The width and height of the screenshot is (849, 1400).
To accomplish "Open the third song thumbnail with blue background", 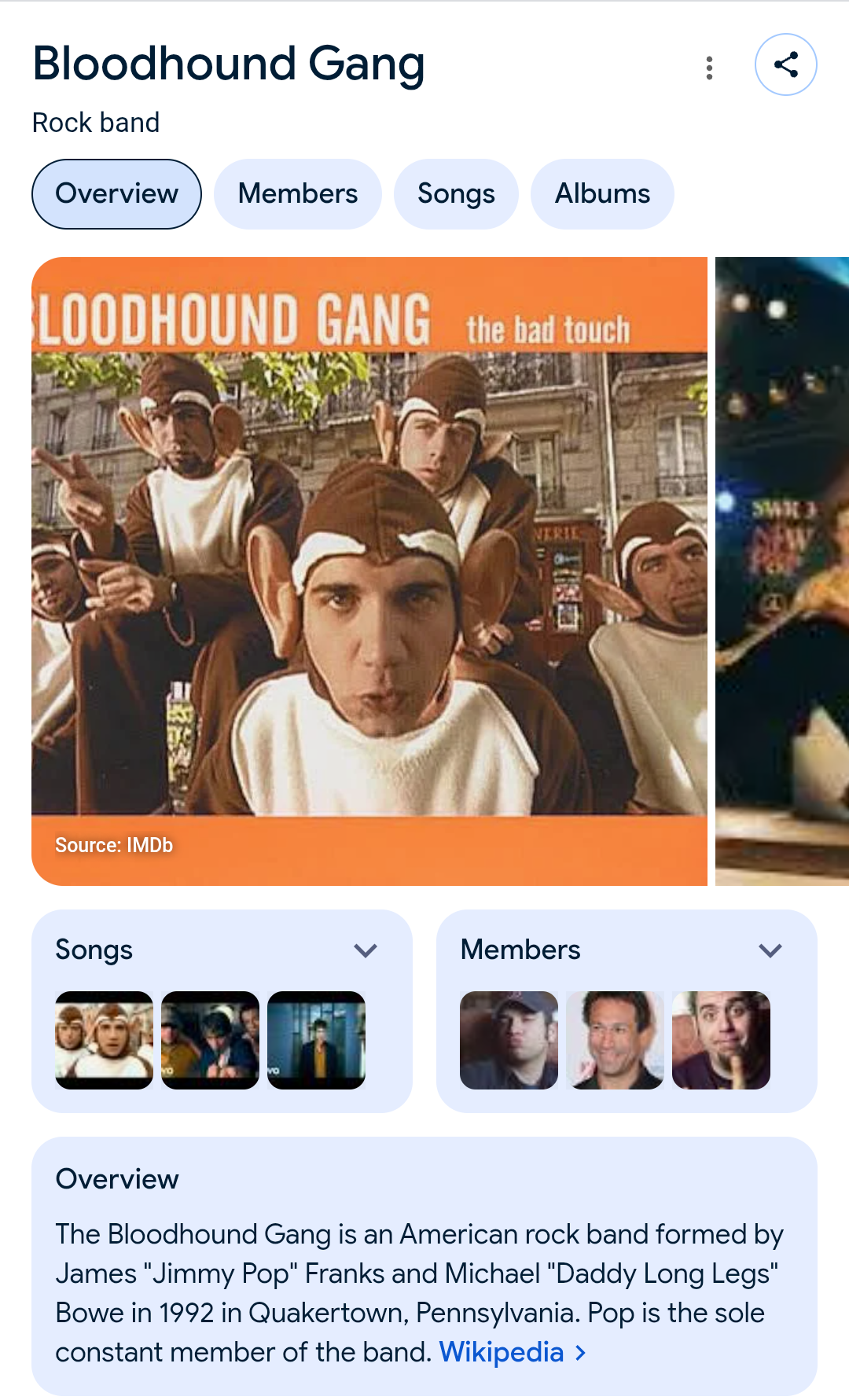I will point(316,1040).
